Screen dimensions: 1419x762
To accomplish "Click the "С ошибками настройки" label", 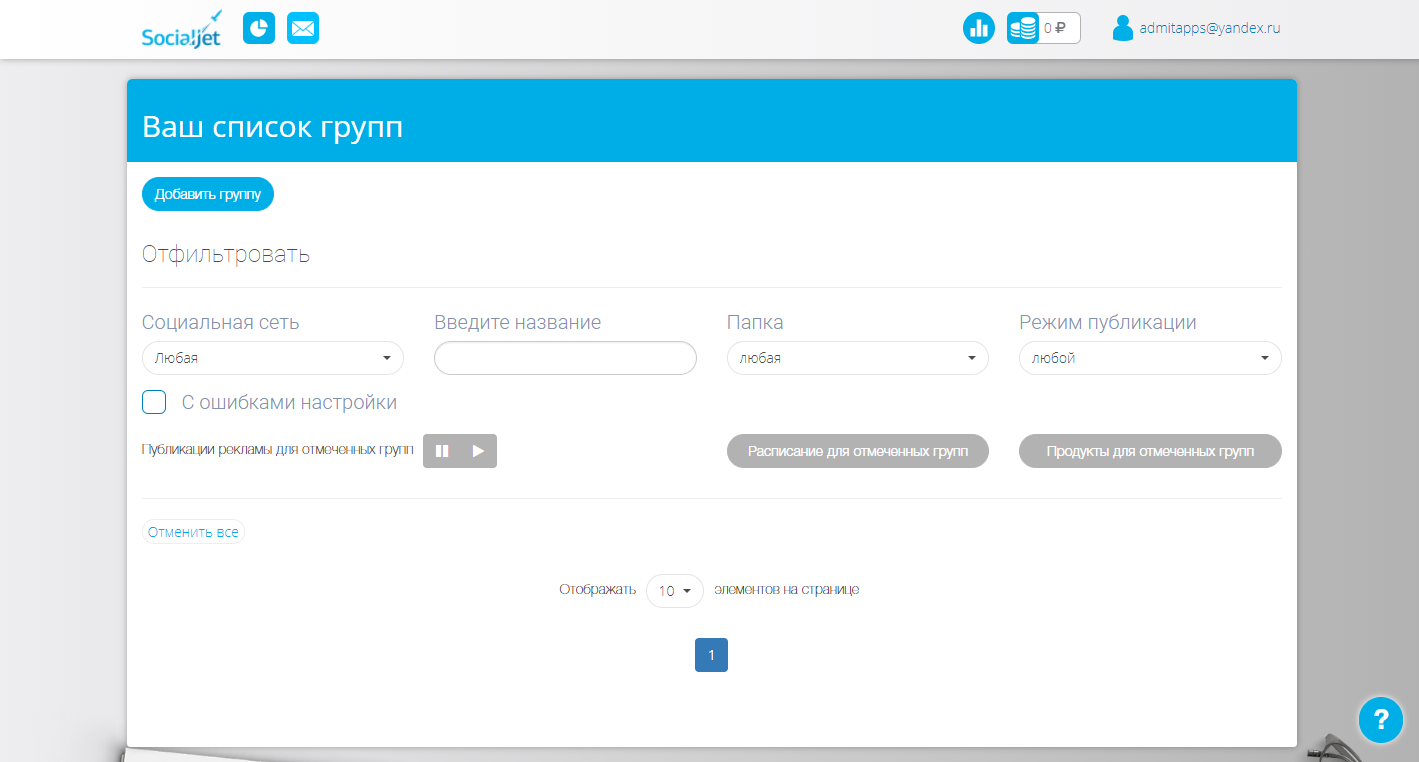I will 289,403.
